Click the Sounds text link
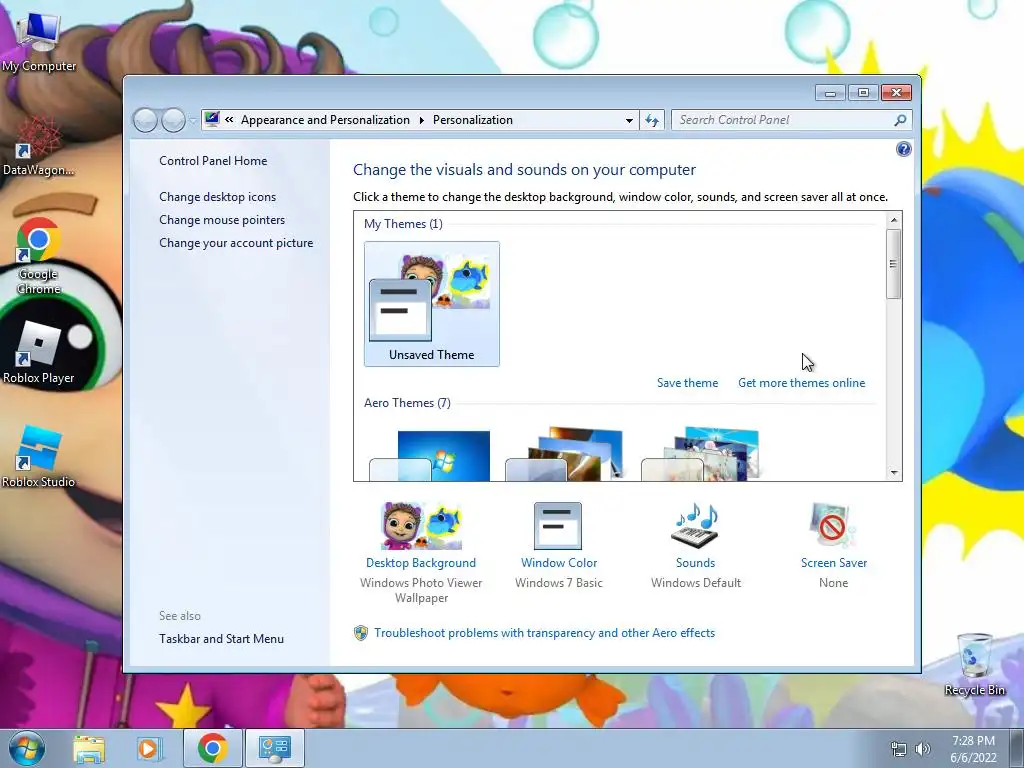1024x768 pixels. [696, 563]
